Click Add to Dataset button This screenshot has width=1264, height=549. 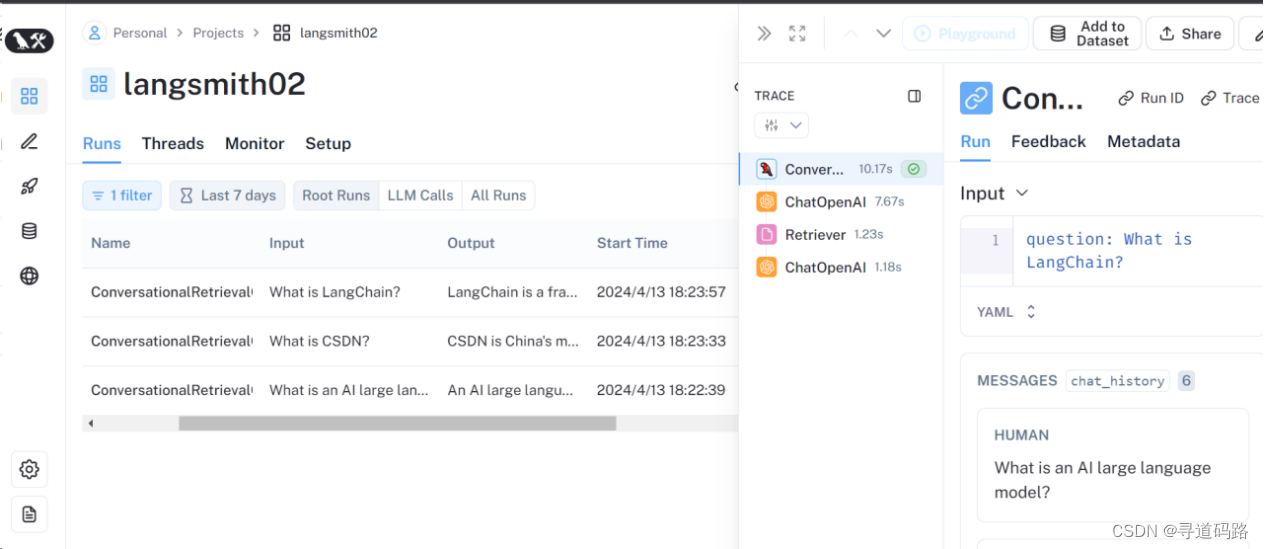1087,33
